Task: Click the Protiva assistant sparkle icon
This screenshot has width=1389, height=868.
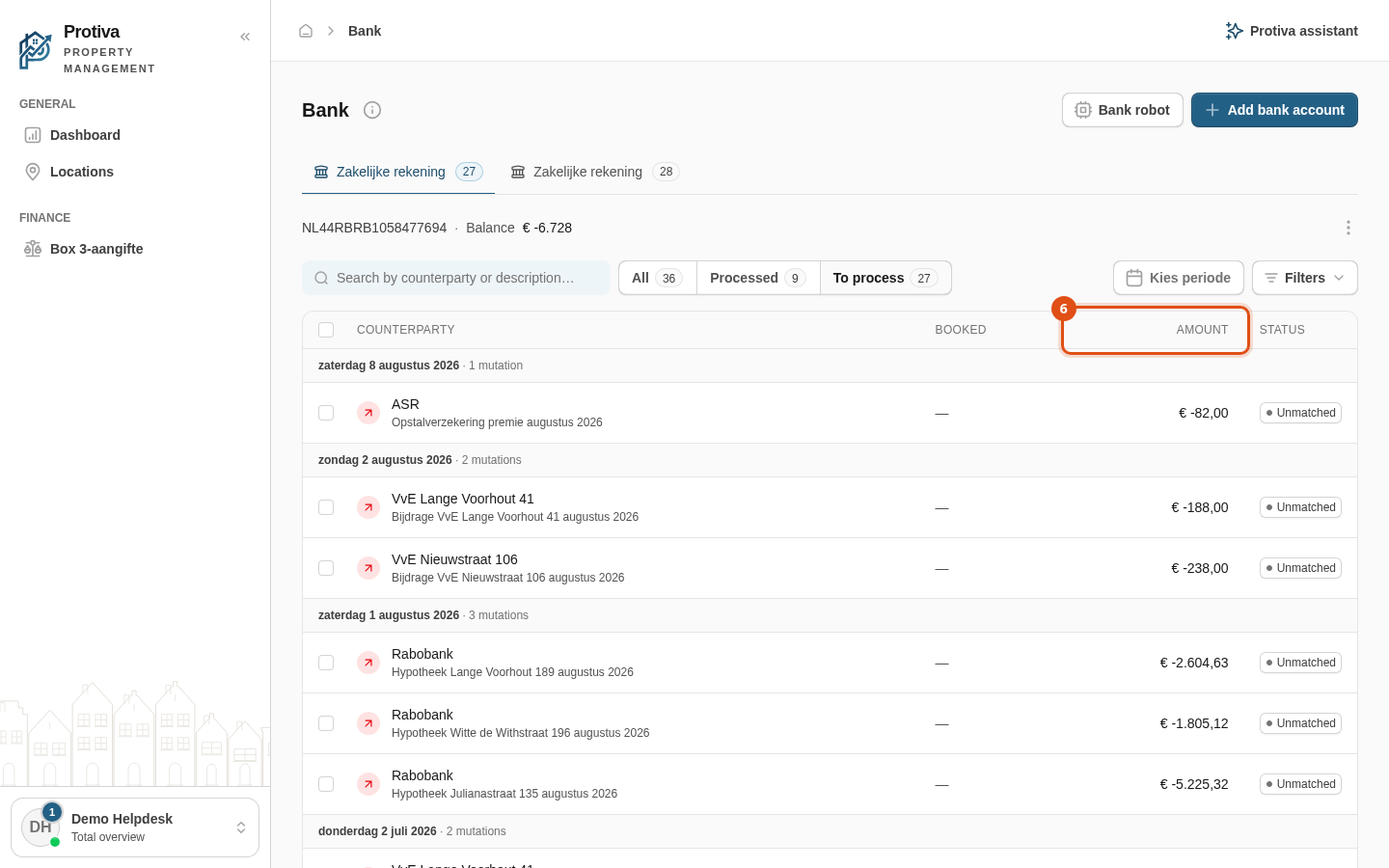Action: click(x=1234, y=31)
